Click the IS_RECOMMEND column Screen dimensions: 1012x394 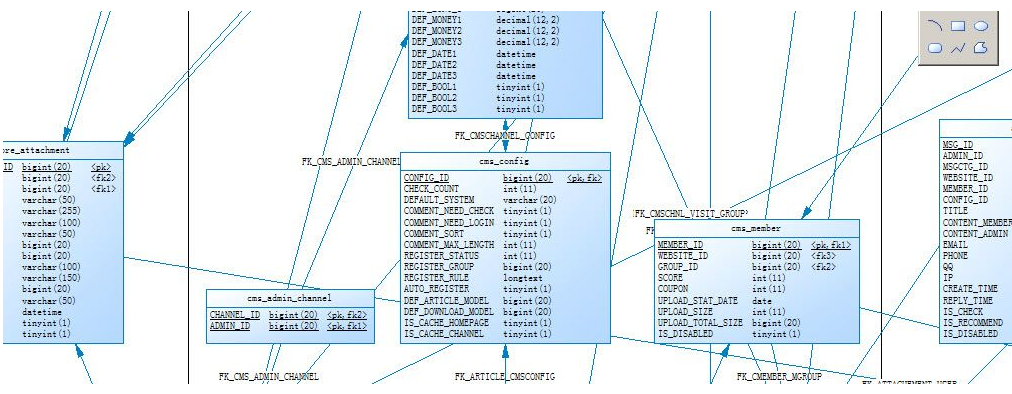(x=973, y=322)
